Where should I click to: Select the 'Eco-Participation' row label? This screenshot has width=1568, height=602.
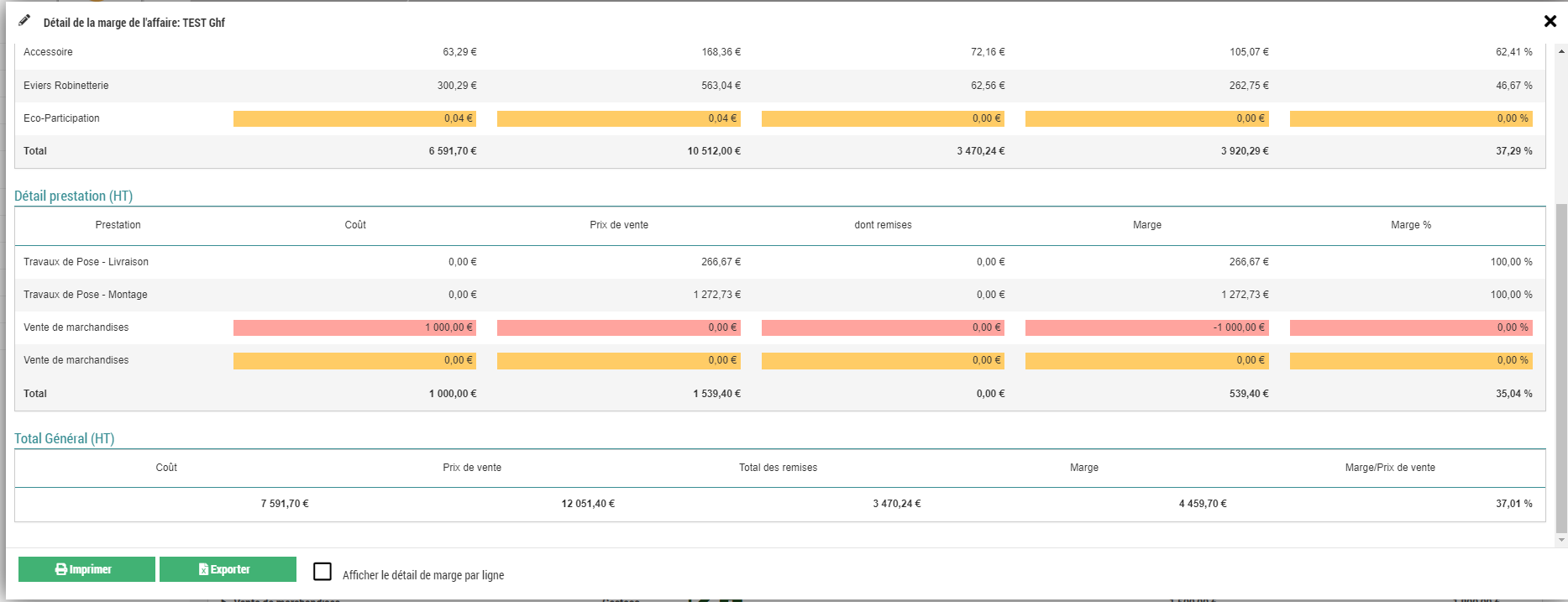point(61,118)
